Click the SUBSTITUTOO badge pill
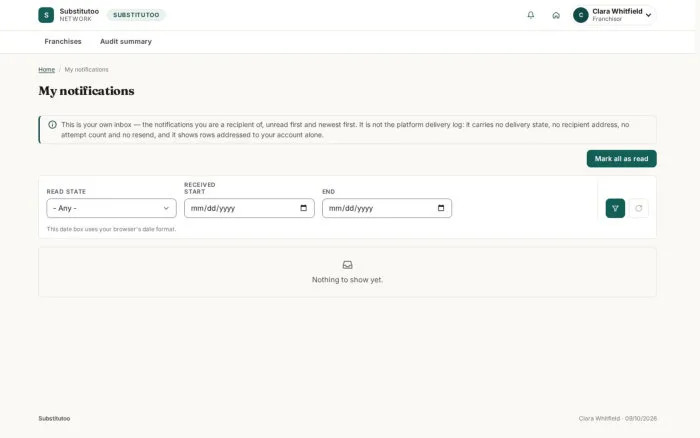Screen dimensions: 700x438 pyautogui.click(x=136, y=15)
